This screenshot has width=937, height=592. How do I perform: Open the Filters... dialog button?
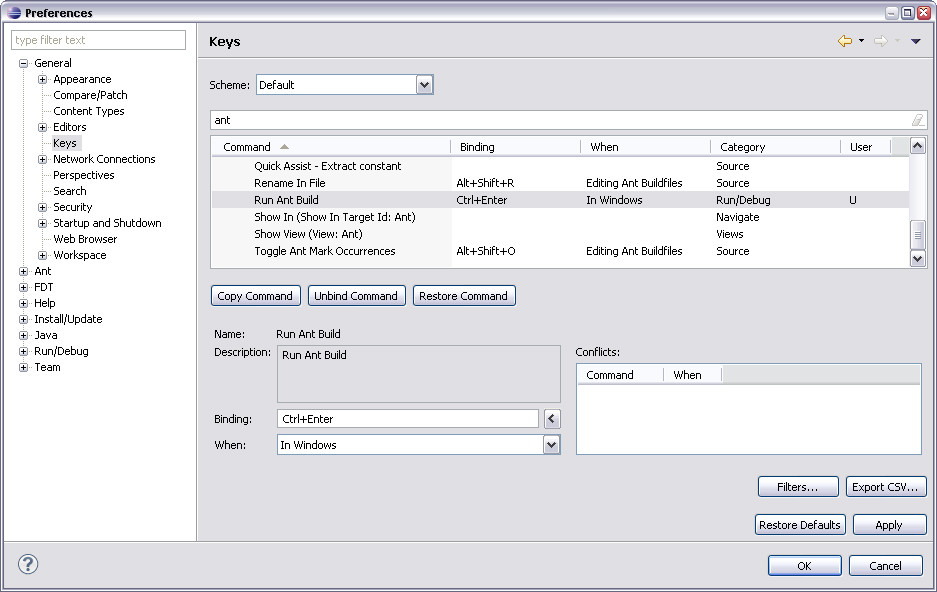[798, 487]
